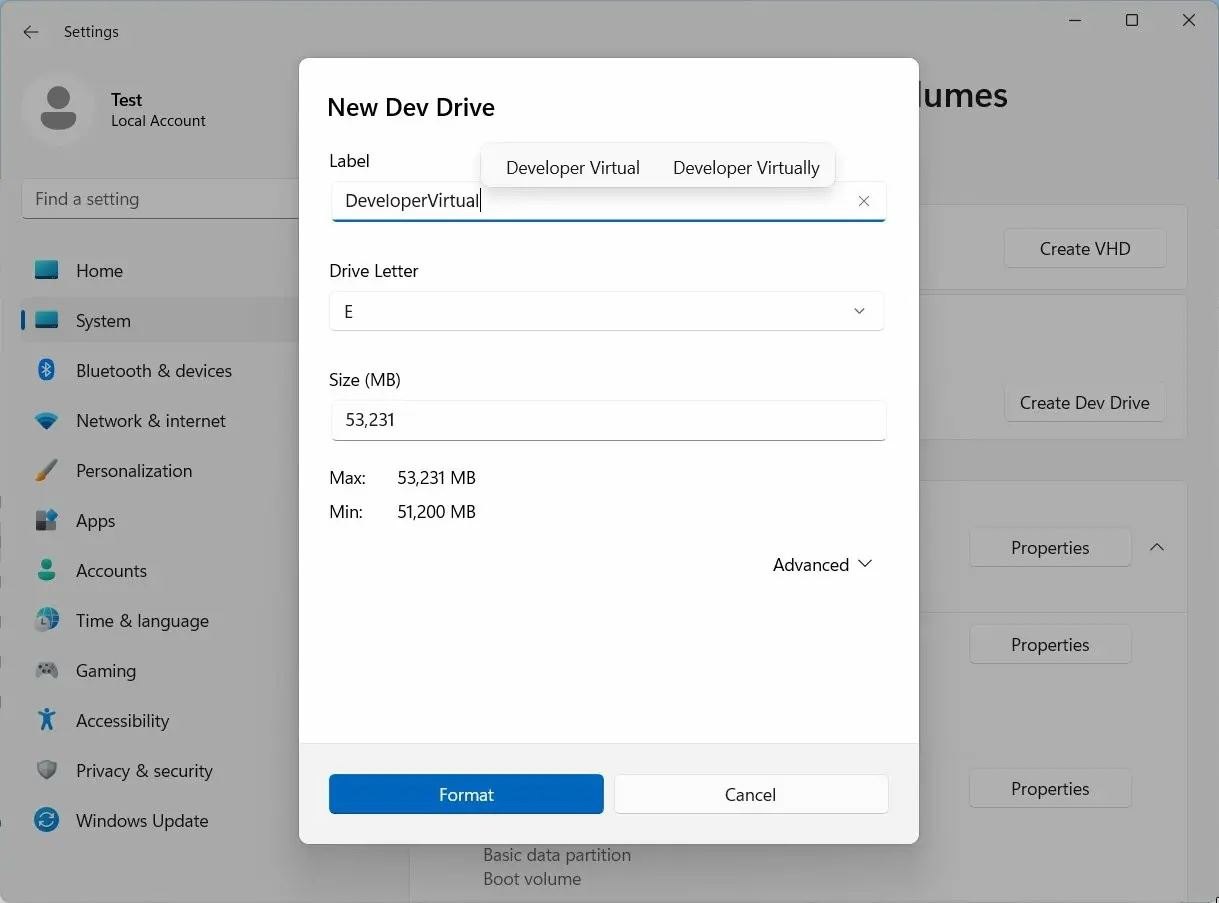Go back using the Settings back arrow
Image resolution: width=1219 pixels, height=903 pixels.
pos(31,32)
